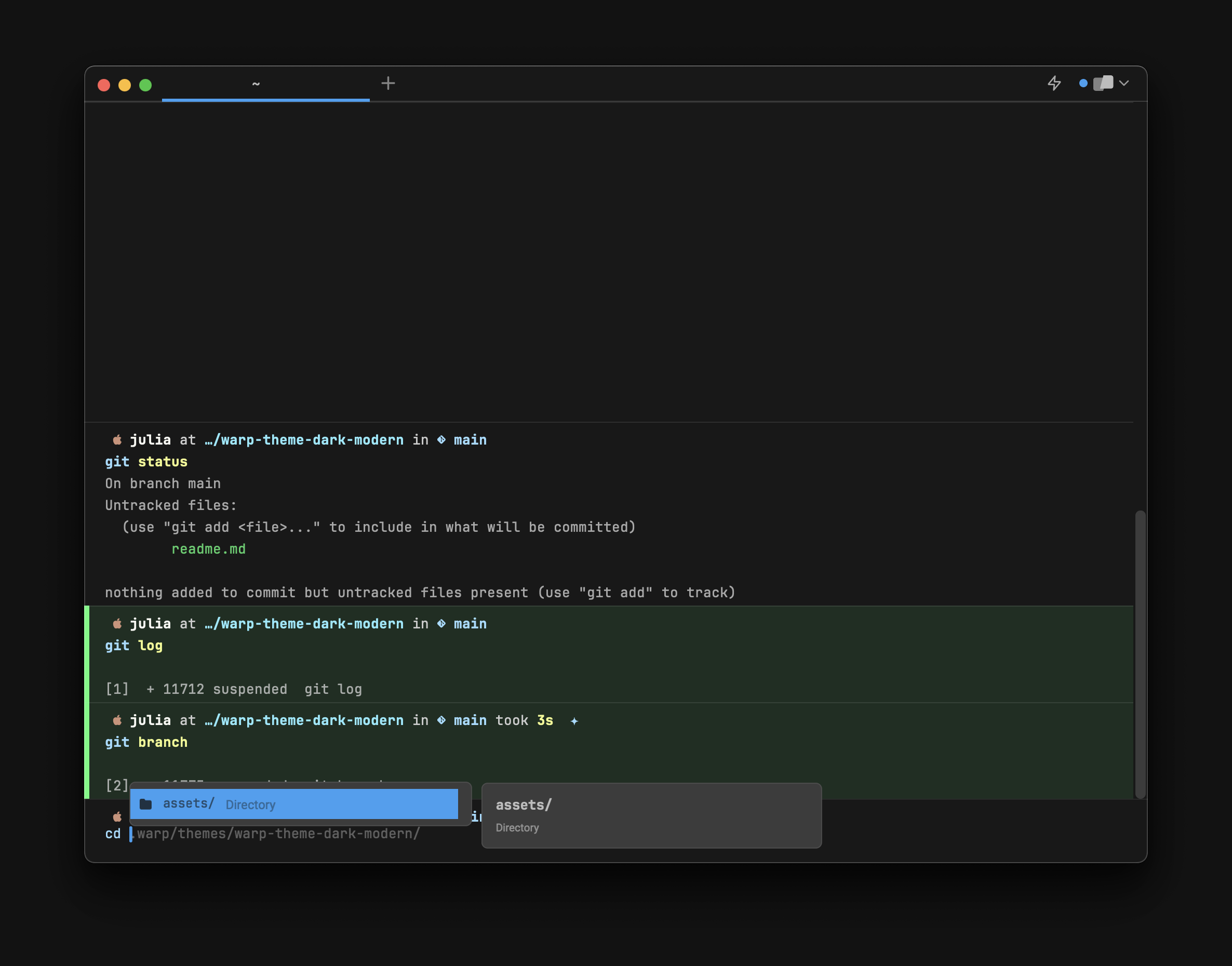Click the readme.md untracked file name
The width and height of the screenshot is (1232, 966).
tap(208, 548)
